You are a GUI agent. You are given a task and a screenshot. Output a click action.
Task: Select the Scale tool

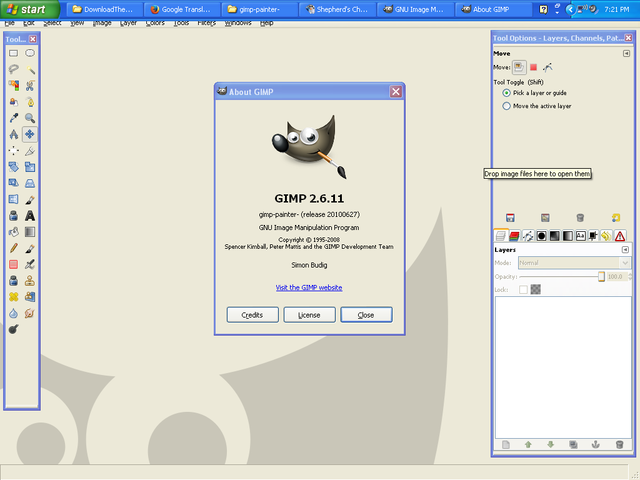pyautogui.click(x=30, y=167)
